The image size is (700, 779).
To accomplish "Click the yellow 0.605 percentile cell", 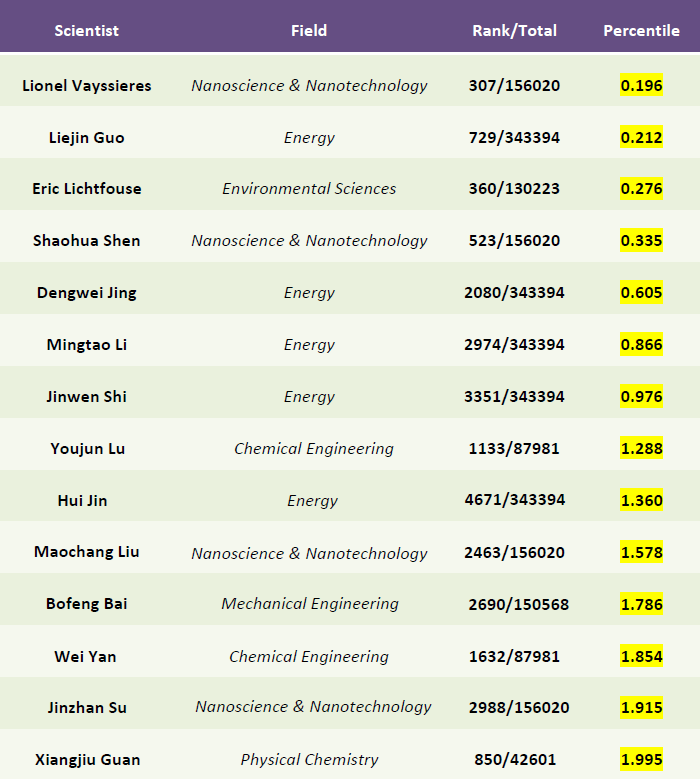I will pyautogui.click(x=641, y=293).
